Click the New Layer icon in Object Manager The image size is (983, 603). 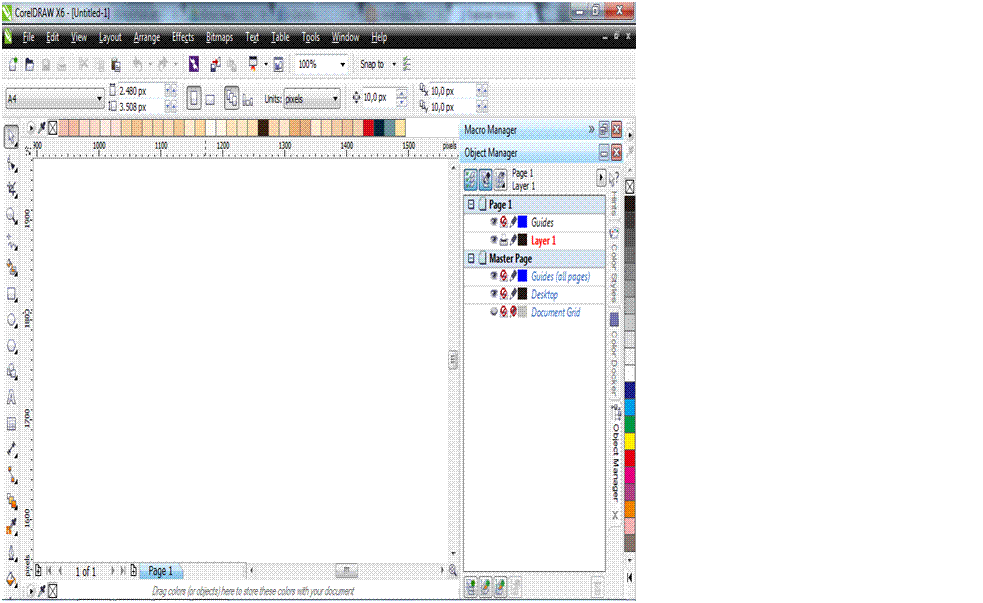(x=471, y=587)
